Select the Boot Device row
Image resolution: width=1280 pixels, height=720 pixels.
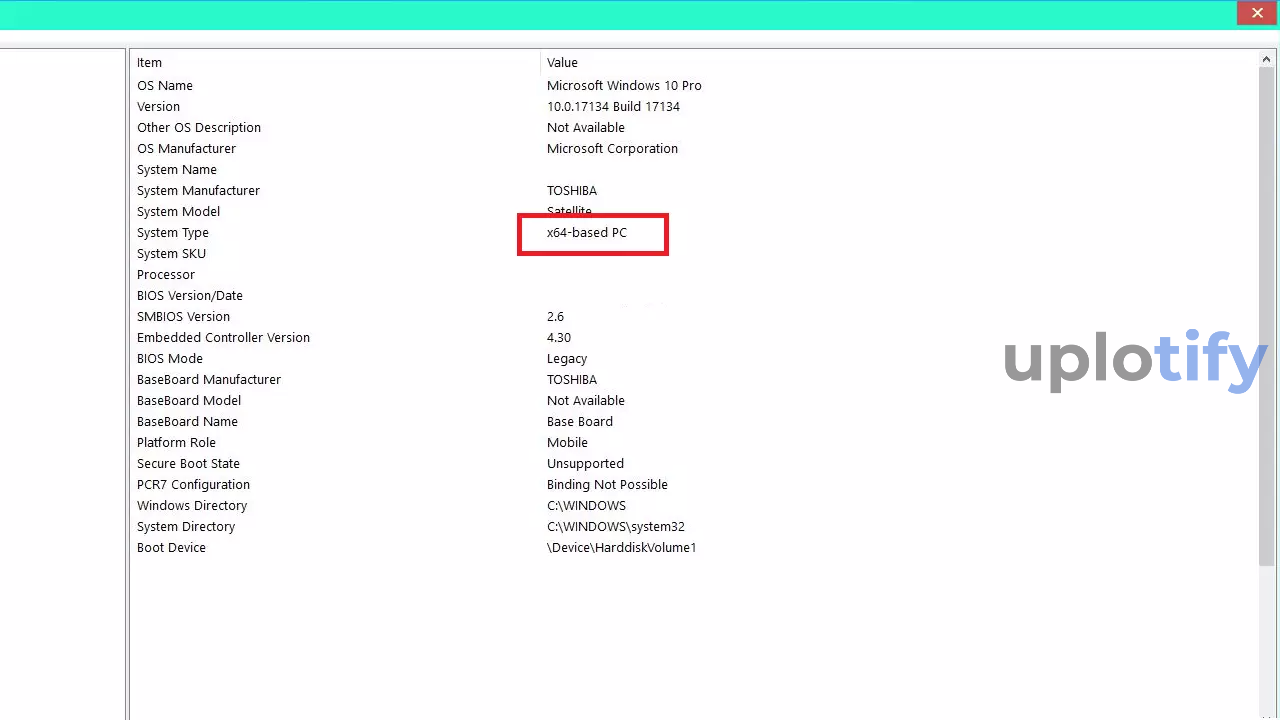[694, 547]
